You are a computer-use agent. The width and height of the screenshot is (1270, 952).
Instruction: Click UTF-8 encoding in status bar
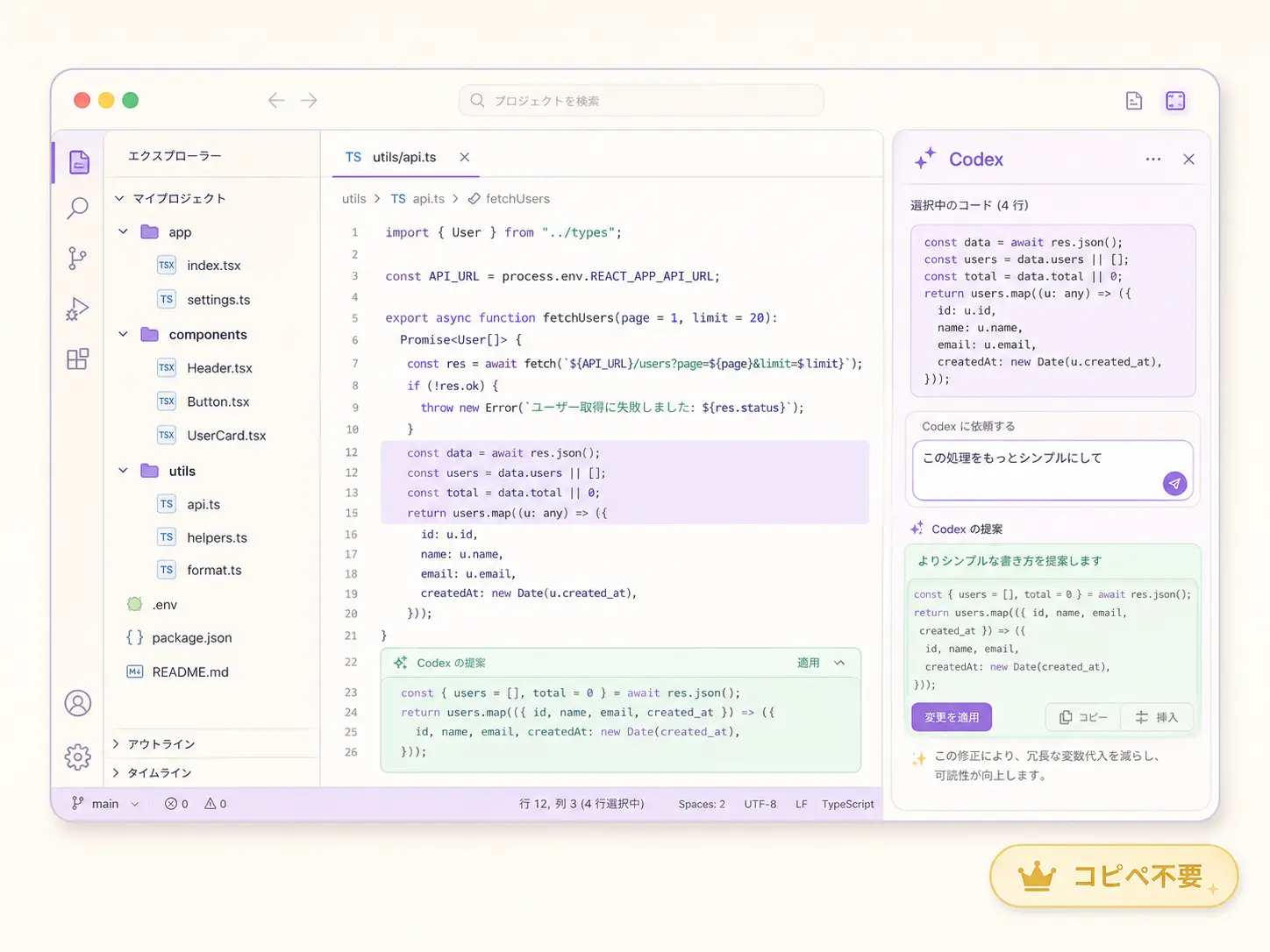coord(760,804)
